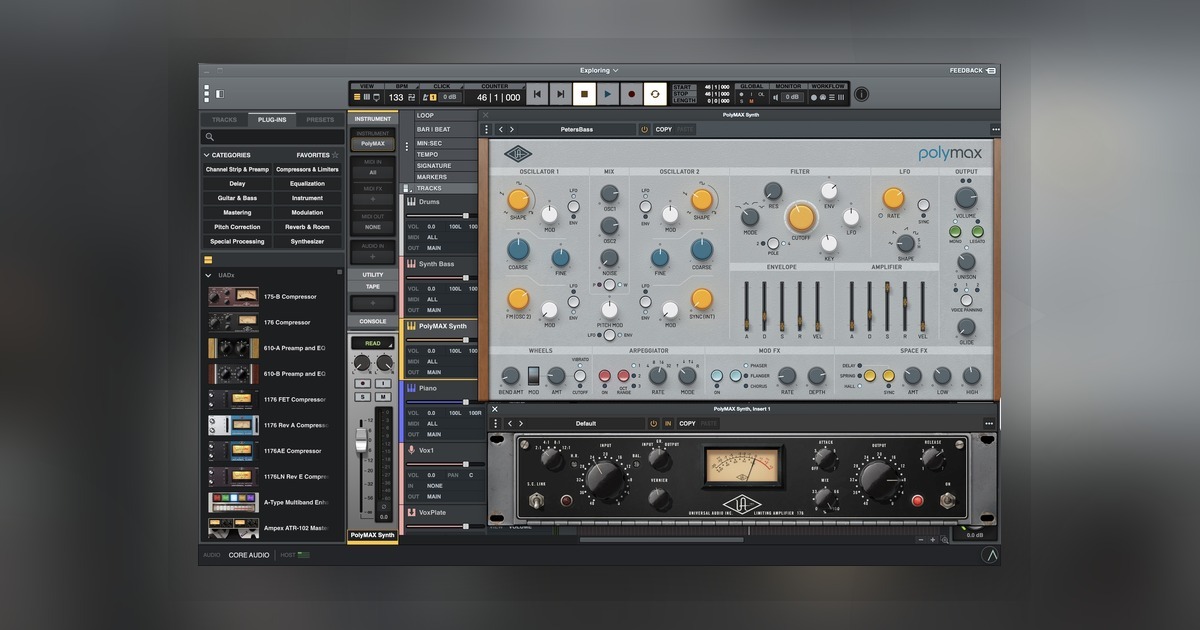Open PolyMAX preset name PetersBass
This screenshot has width=1200, height=630.
tap(576, 130)
